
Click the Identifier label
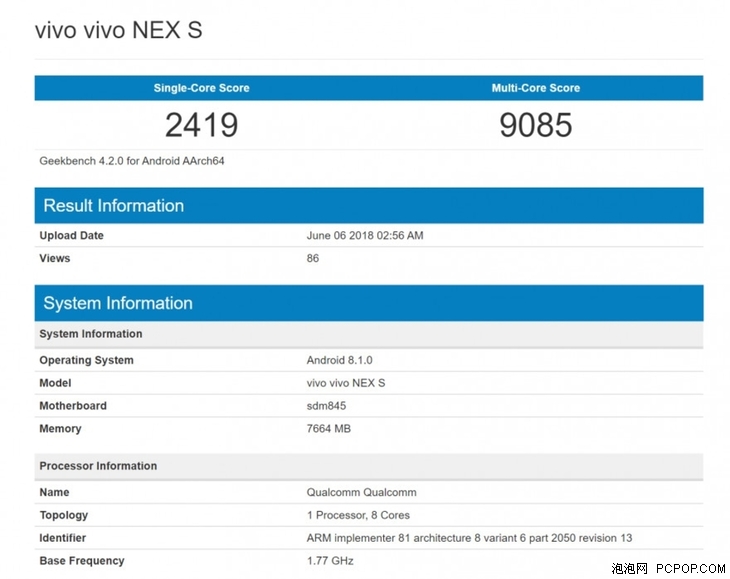(x=62, y=538)
